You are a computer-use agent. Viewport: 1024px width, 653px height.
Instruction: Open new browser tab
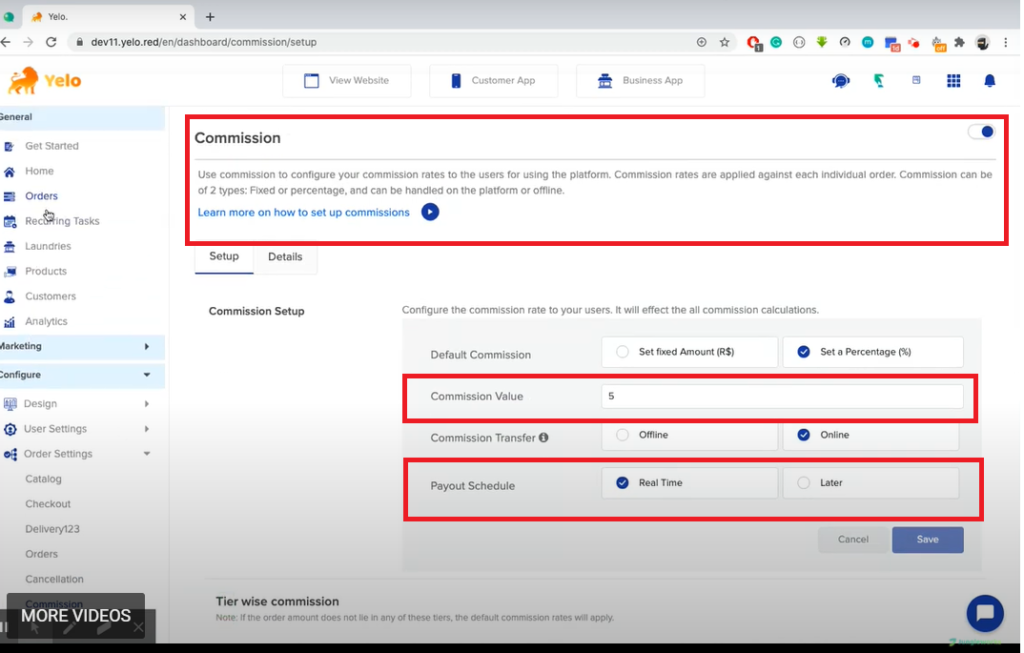(x=210, y=17)
